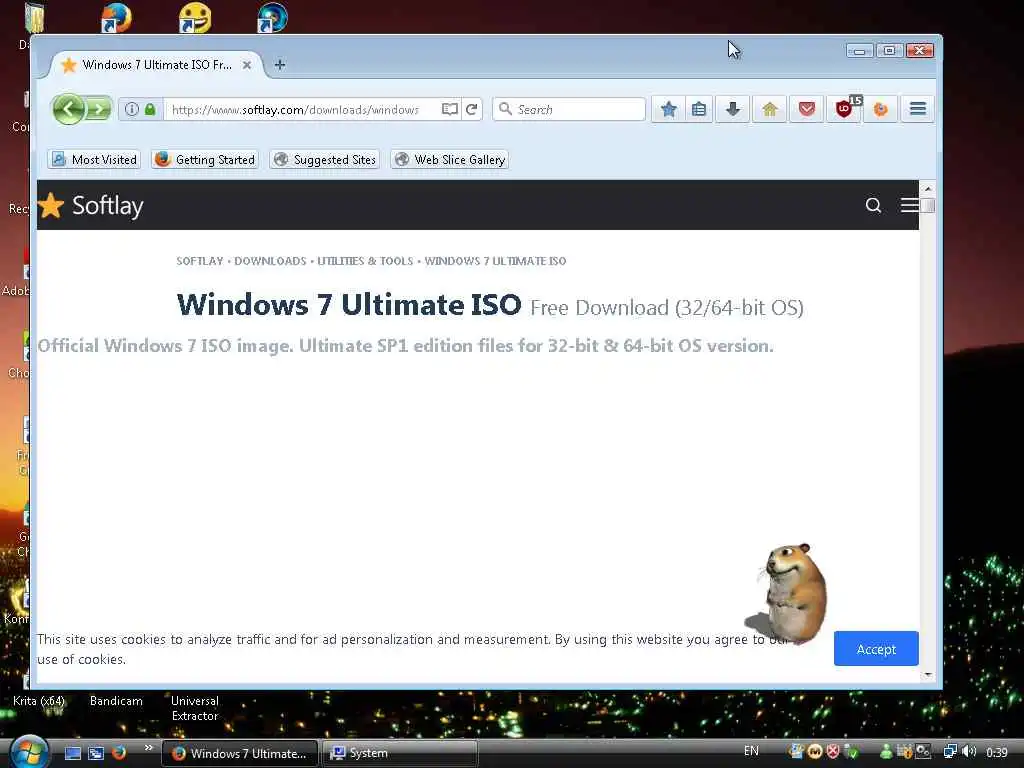Click the green padlock security icon
This screenshot has height=768, width=1024.
tap(150, 109)
